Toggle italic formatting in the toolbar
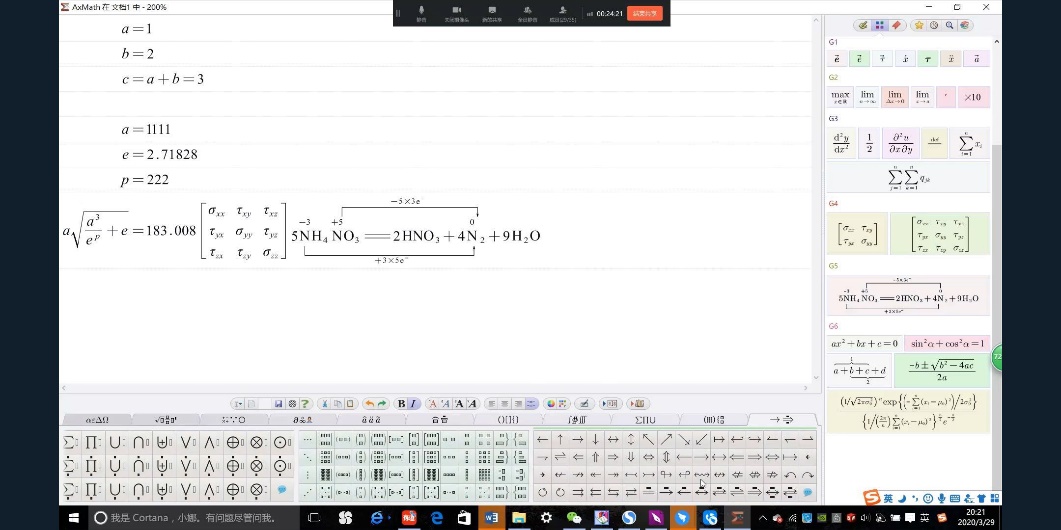Screen dimensions: 1061x530 tap(413, 404)
